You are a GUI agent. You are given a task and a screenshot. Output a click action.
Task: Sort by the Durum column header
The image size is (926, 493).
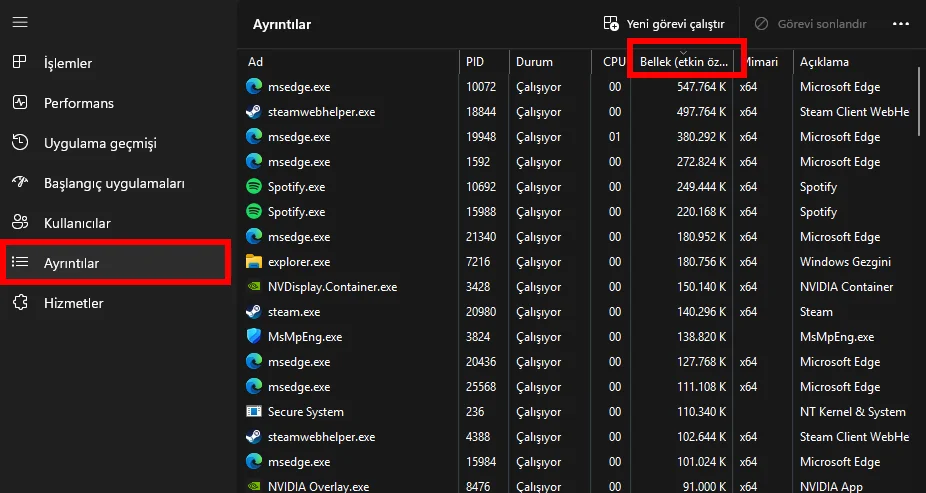pyautogui.click(x=550, y=61)
